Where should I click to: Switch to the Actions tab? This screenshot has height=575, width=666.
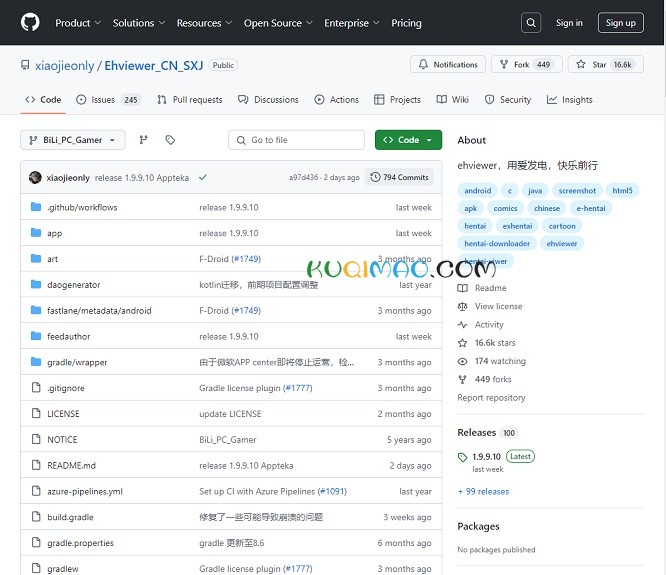click(336, 99)
